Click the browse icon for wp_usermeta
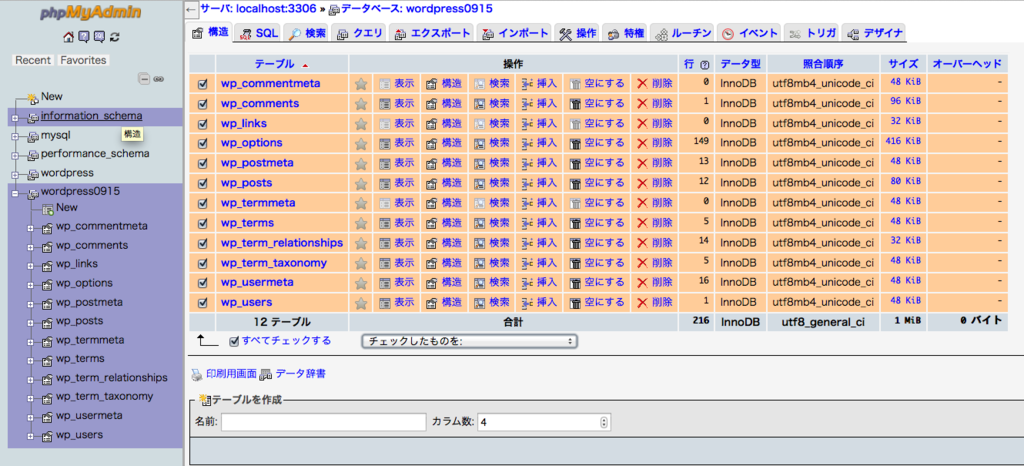The height and width of the screenshot is (466, 1024). (385, 283)
